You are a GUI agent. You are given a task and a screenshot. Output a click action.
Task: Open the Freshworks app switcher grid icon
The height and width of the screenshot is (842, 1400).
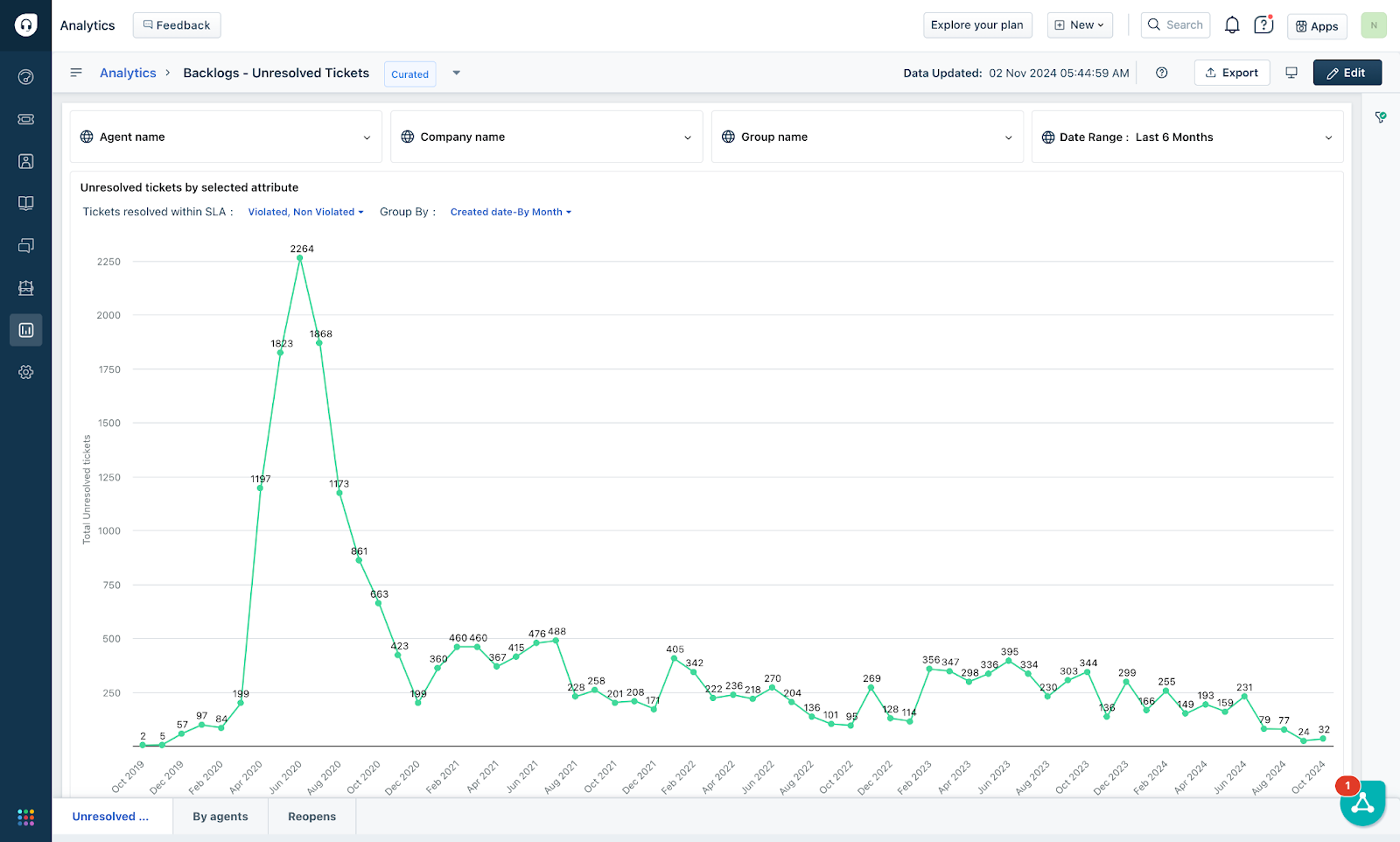pyautogui.click(x=25, y=817)
